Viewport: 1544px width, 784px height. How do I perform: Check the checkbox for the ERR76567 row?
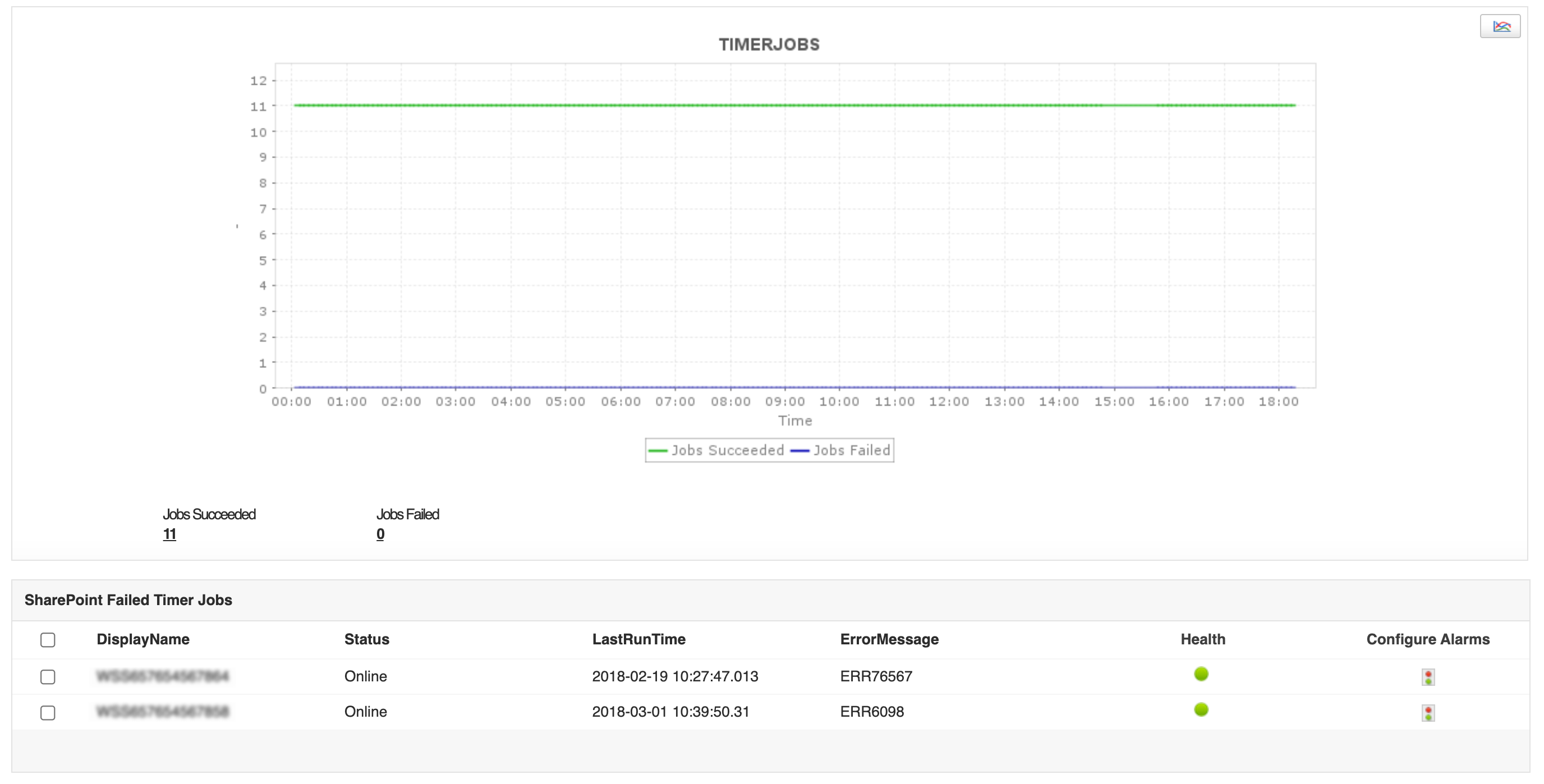[x=48, y=677]
